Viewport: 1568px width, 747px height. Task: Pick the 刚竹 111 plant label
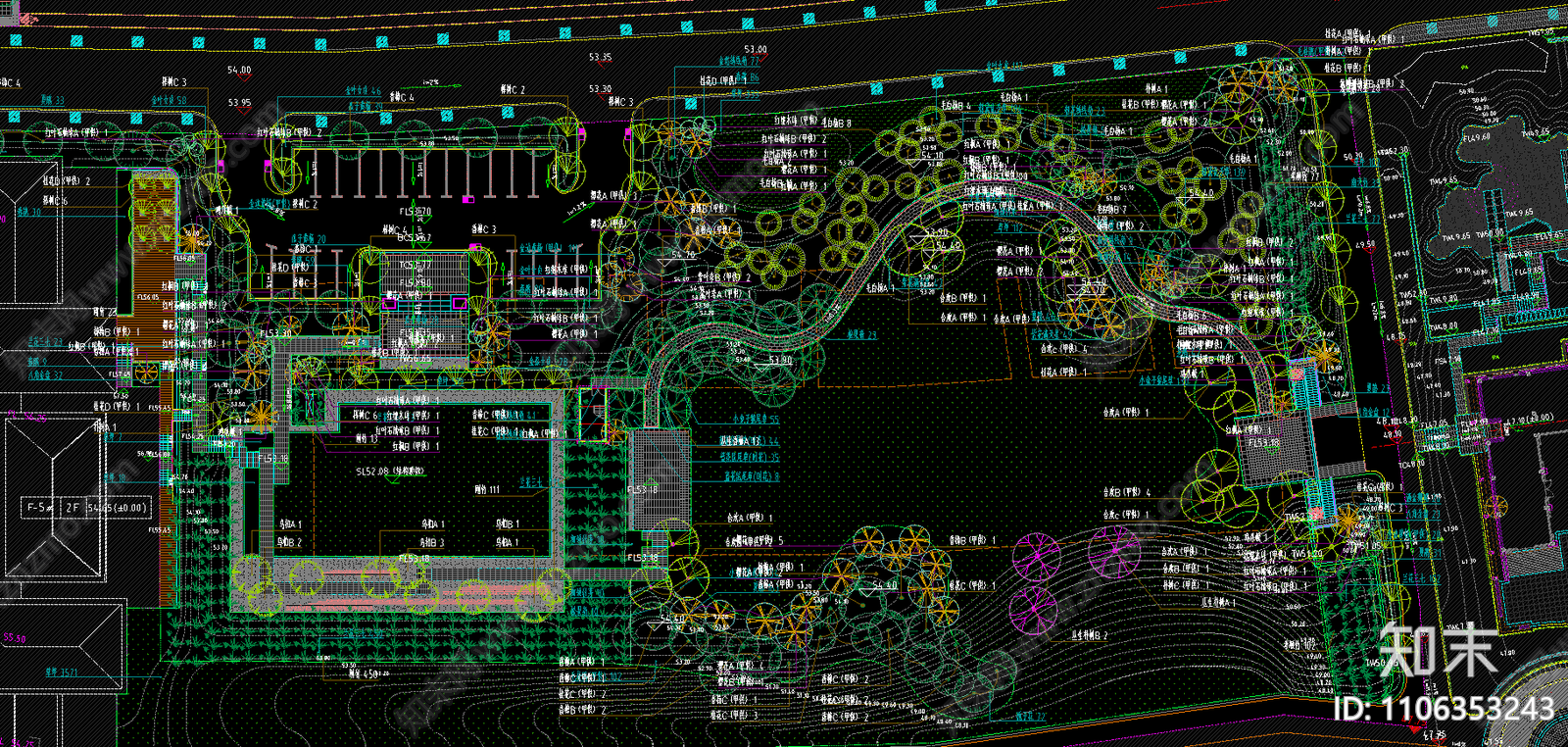487,489
